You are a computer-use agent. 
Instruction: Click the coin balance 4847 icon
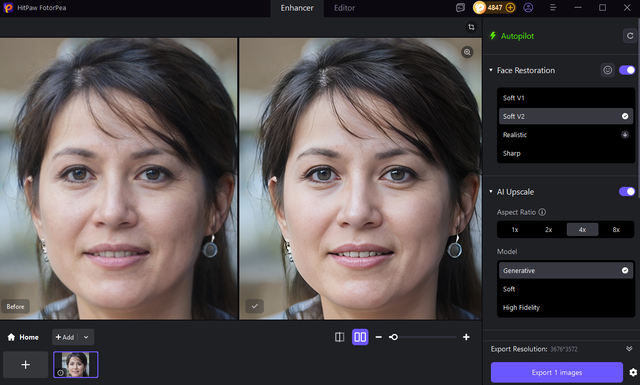tap(479, 8)
